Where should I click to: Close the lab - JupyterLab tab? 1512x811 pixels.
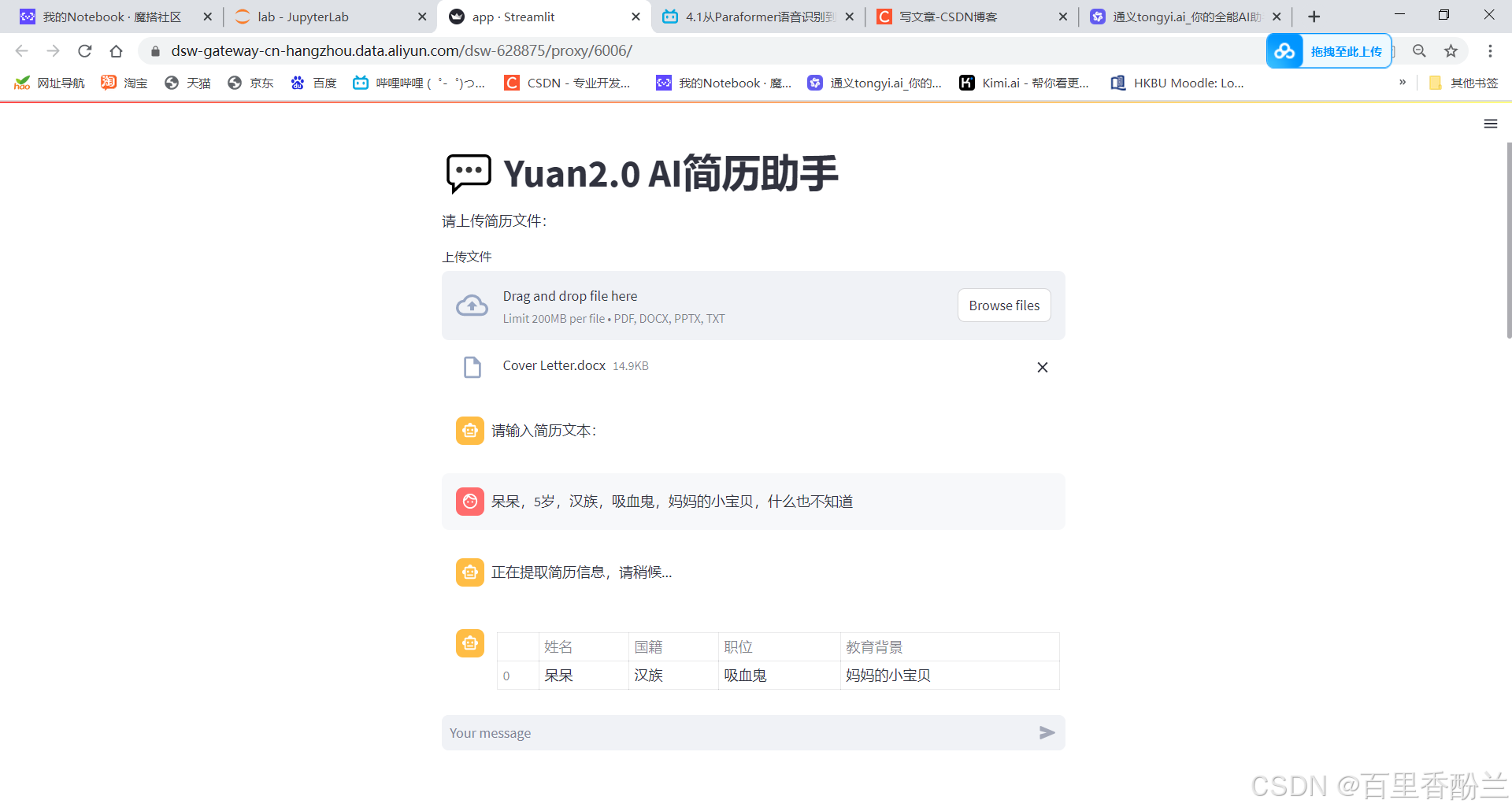click(x=422, y=17)
